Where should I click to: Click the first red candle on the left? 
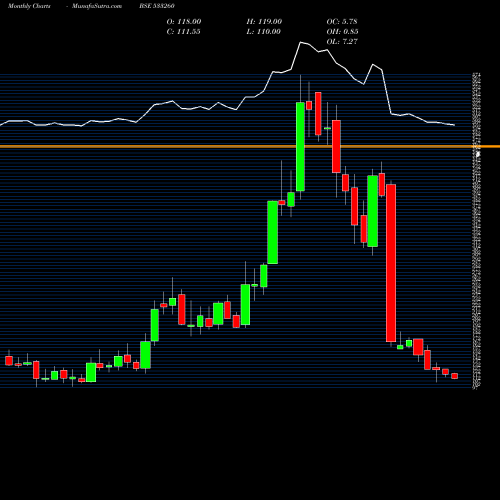click(x=9, y=361)
